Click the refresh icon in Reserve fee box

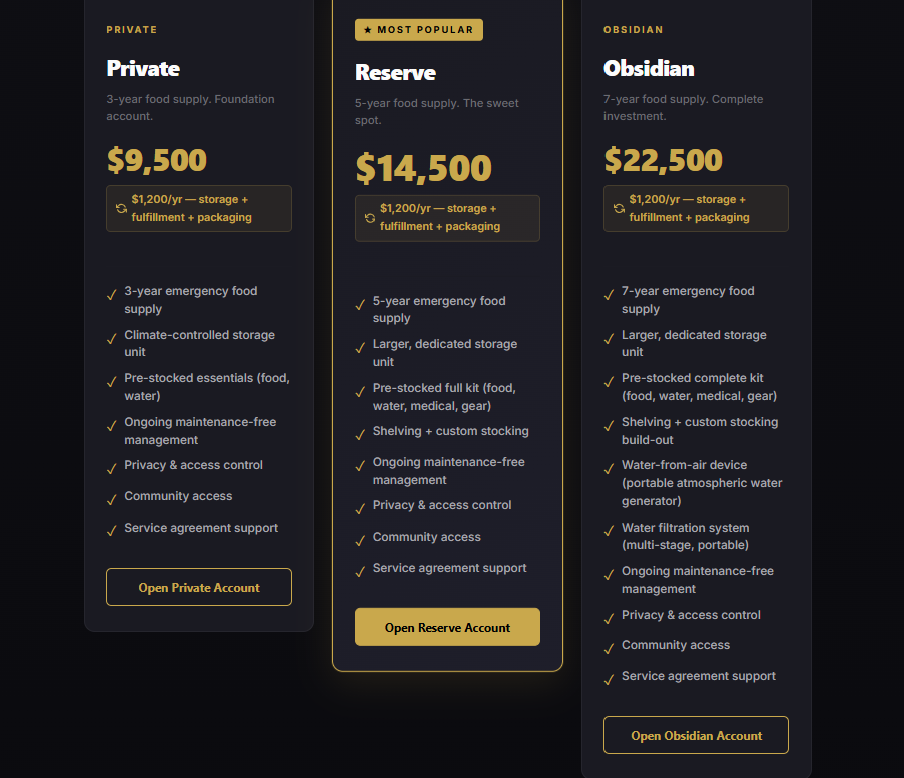pos(370,218)
